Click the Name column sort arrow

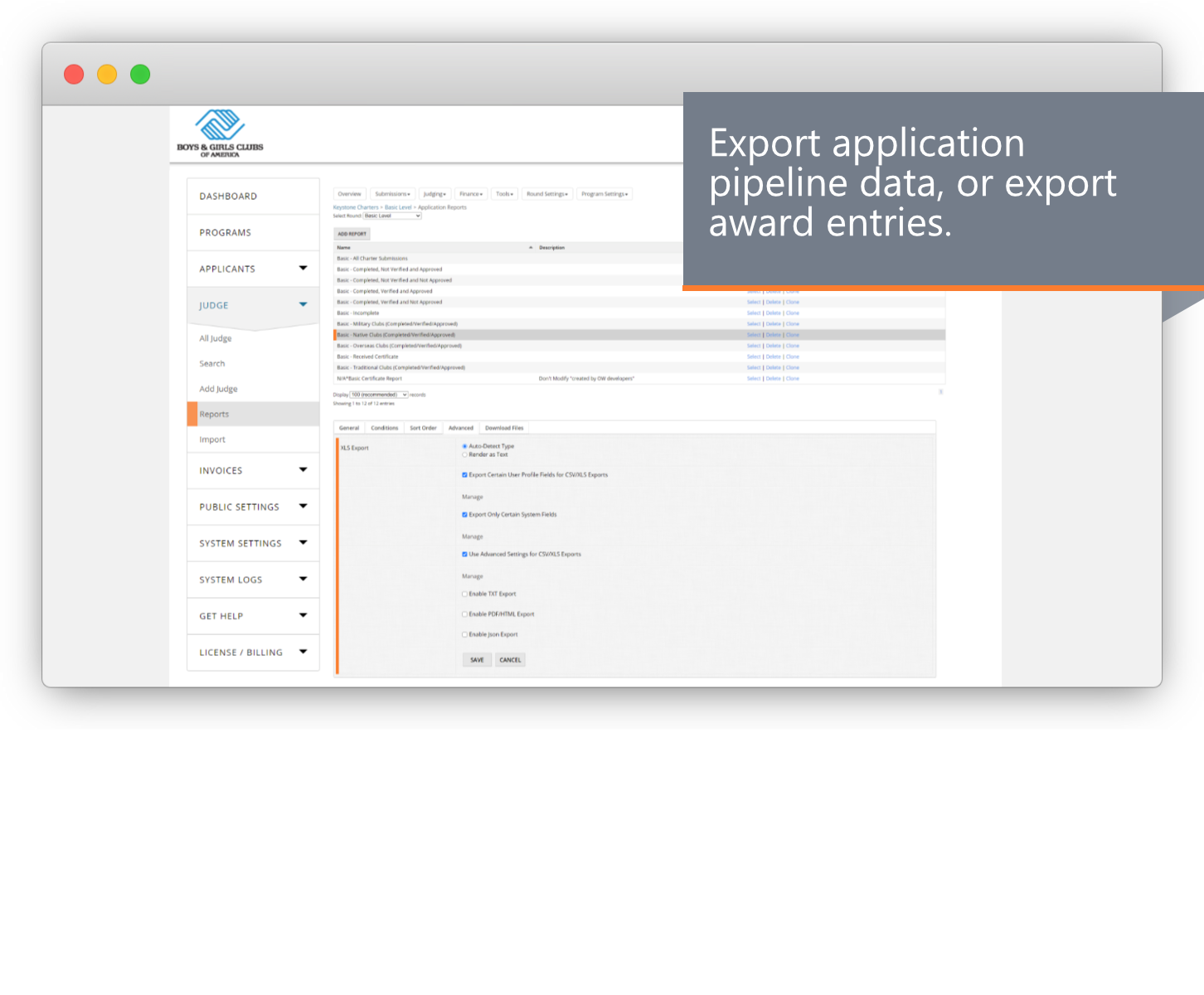531,248
